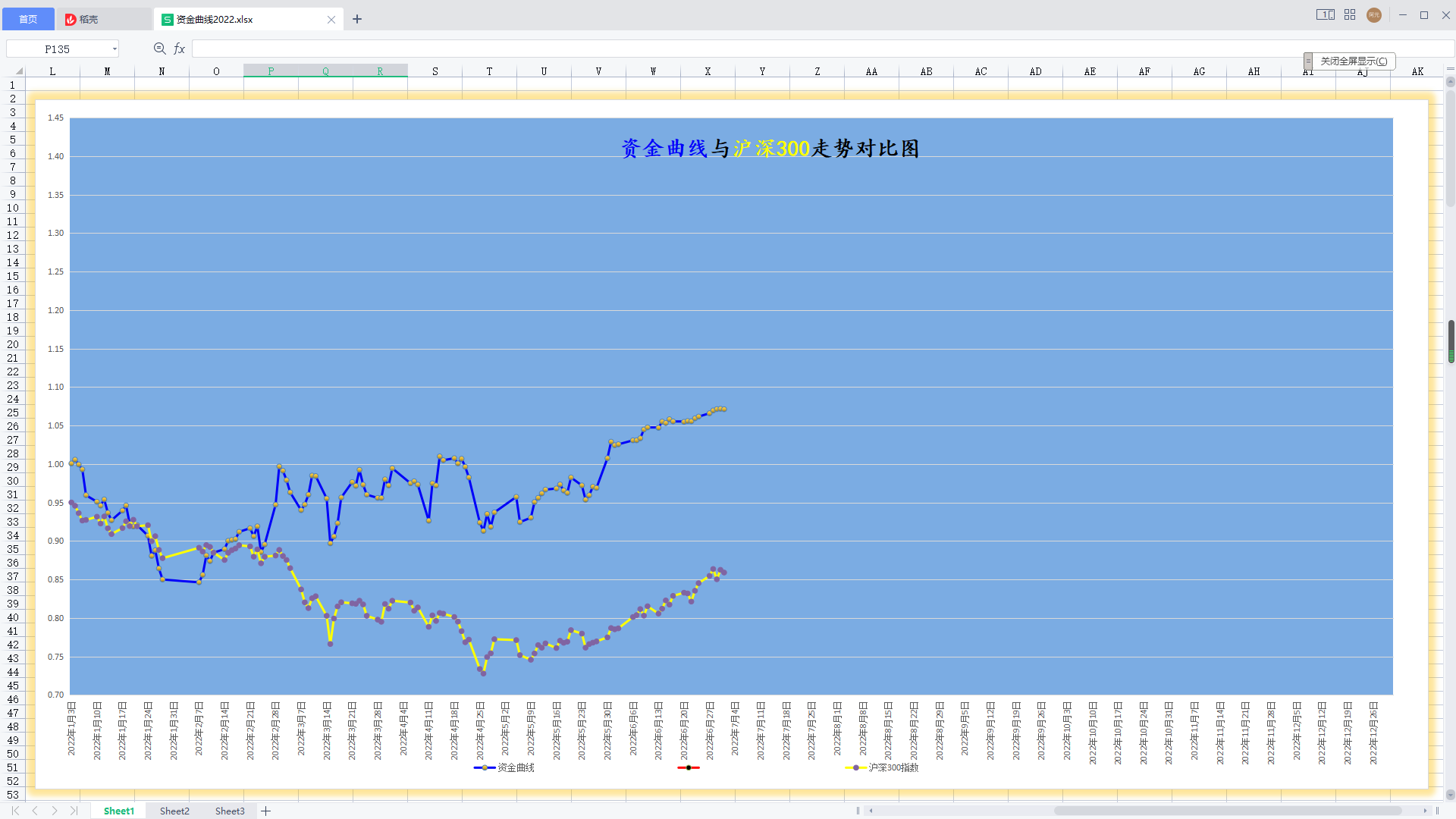Screen dimensions: 1456x819
Task: Jump to first sheet navigation arrow
Action: [x=15, y=811]
